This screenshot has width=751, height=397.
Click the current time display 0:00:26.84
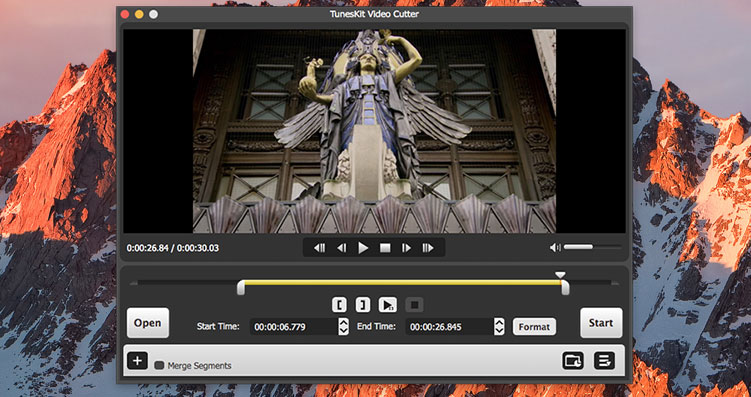[x=148, y=248]
